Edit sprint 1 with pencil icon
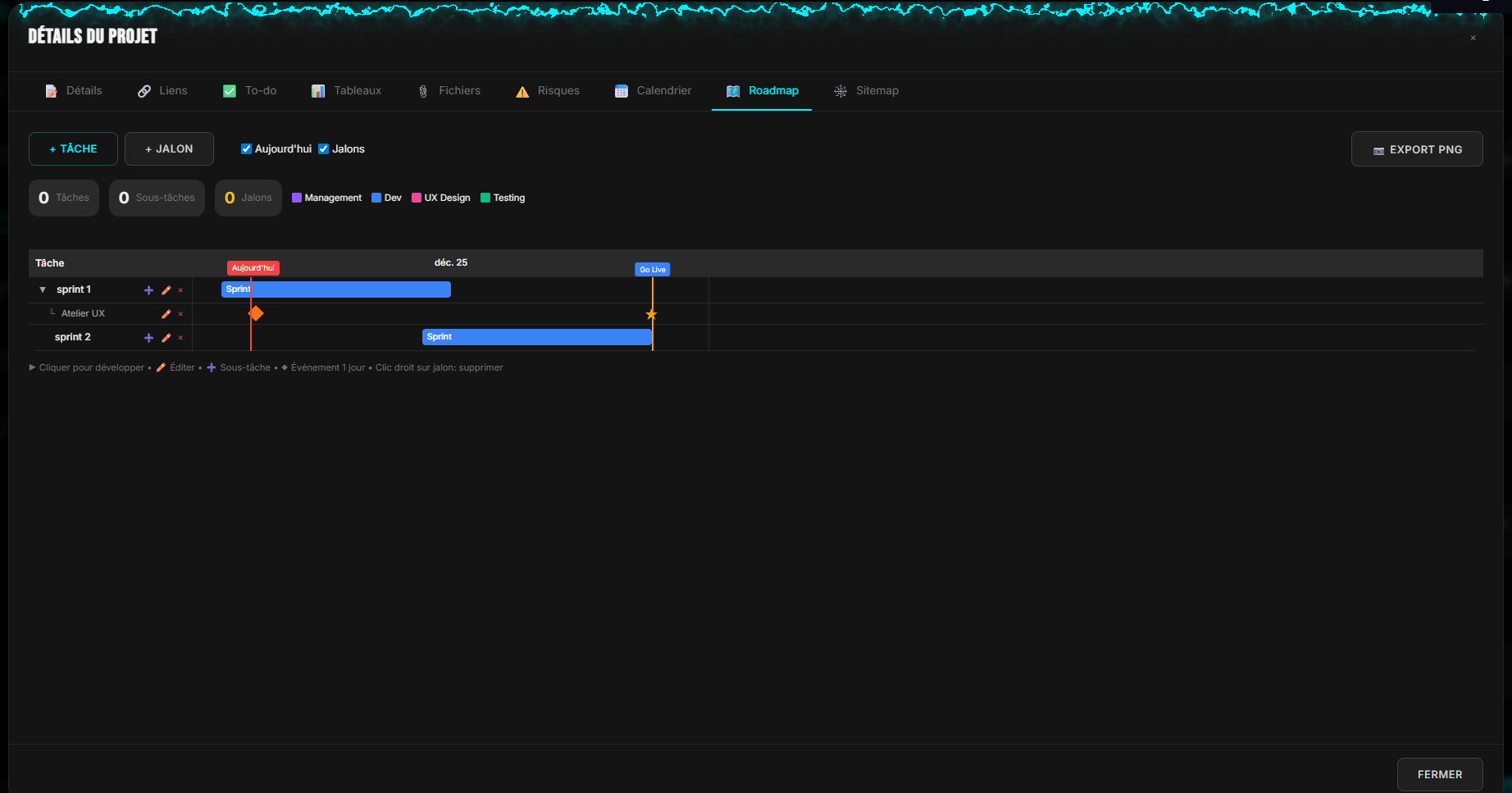 click(166, 290)
